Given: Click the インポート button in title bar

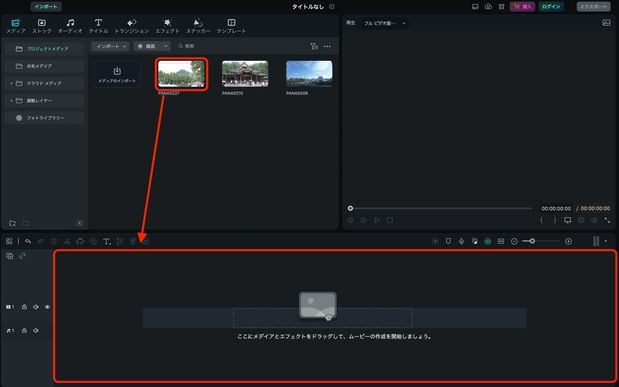Looking at the screenshot, I should 46,6.
